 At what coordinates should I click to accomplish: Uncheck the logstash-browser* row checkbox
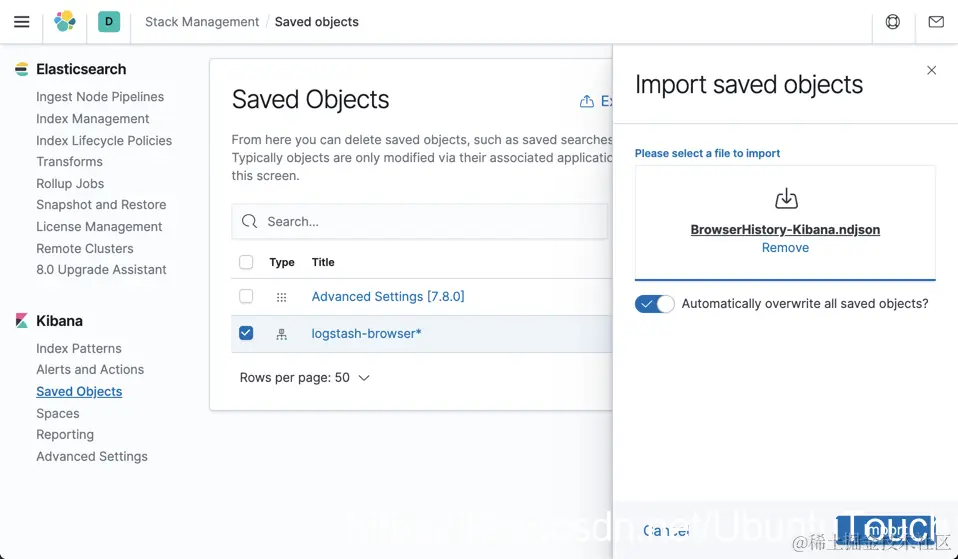(246, 333)
